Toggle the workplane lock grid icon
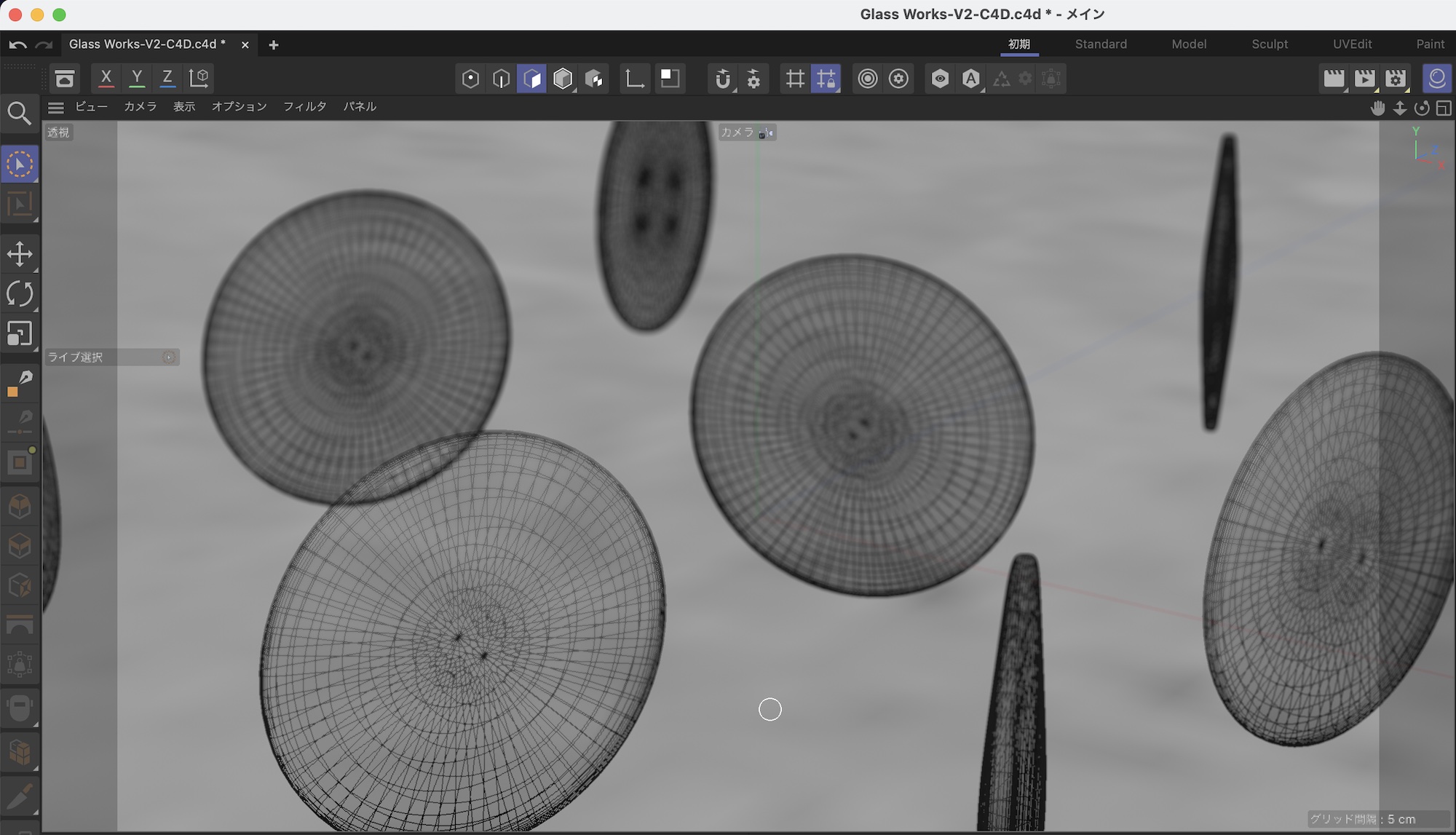1456x835 pixels. point(826,79)
